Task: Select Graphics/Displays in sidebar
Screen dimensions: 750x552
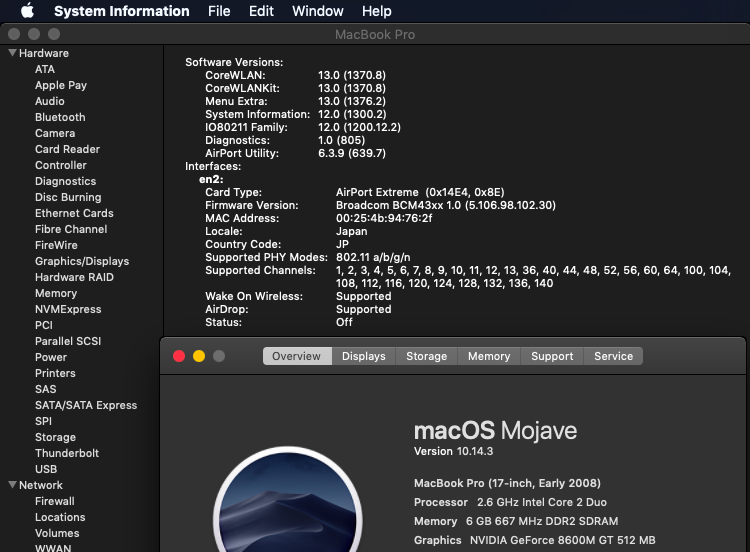Action: coord(82,261)
